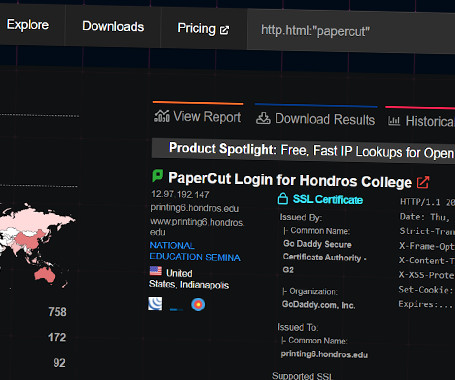Click the United States flag icon
This screenshot has height=380, width=455.
(156, 271)
